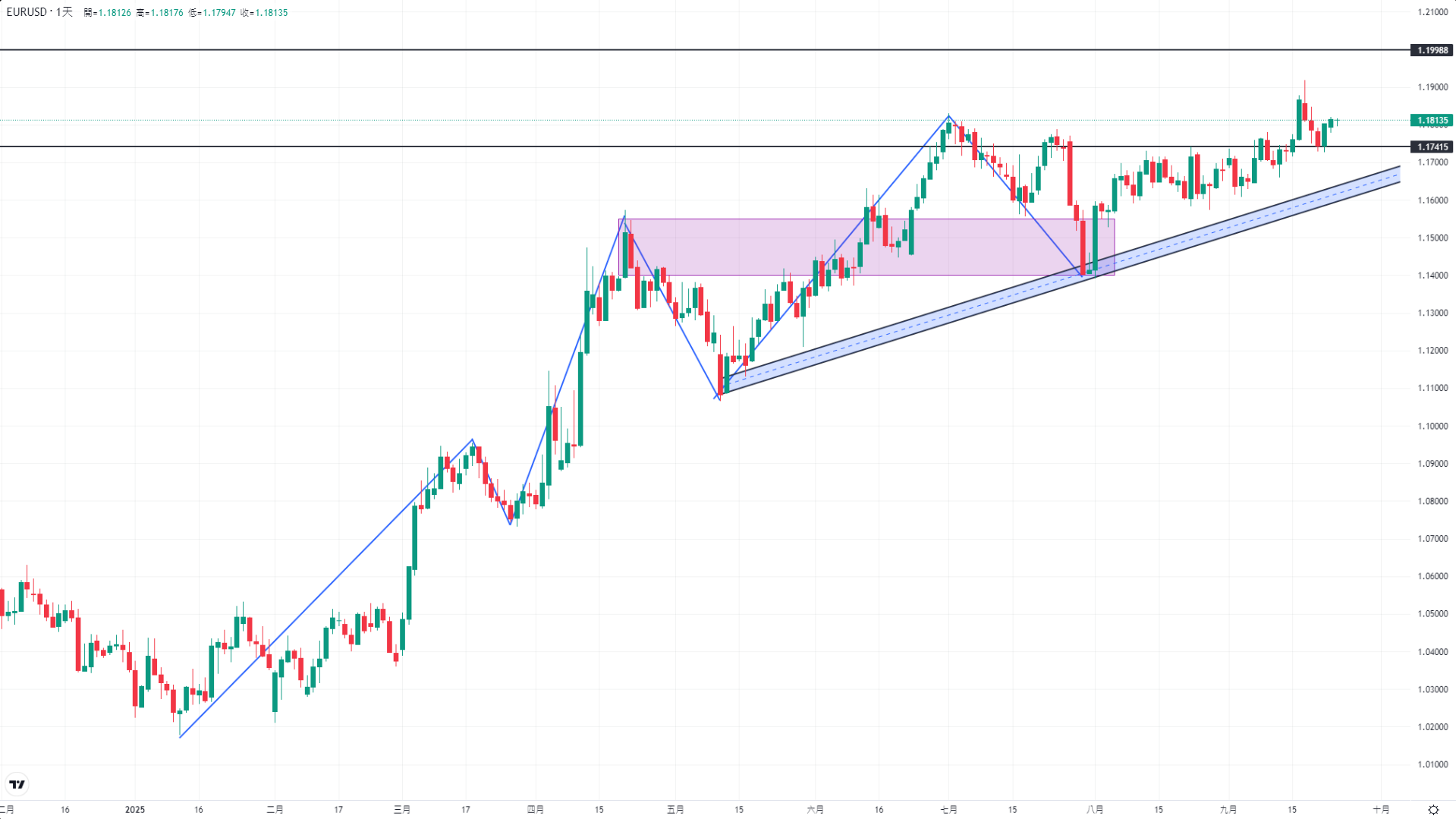Click the latest rightmost green candlestick

[1331, 123]
